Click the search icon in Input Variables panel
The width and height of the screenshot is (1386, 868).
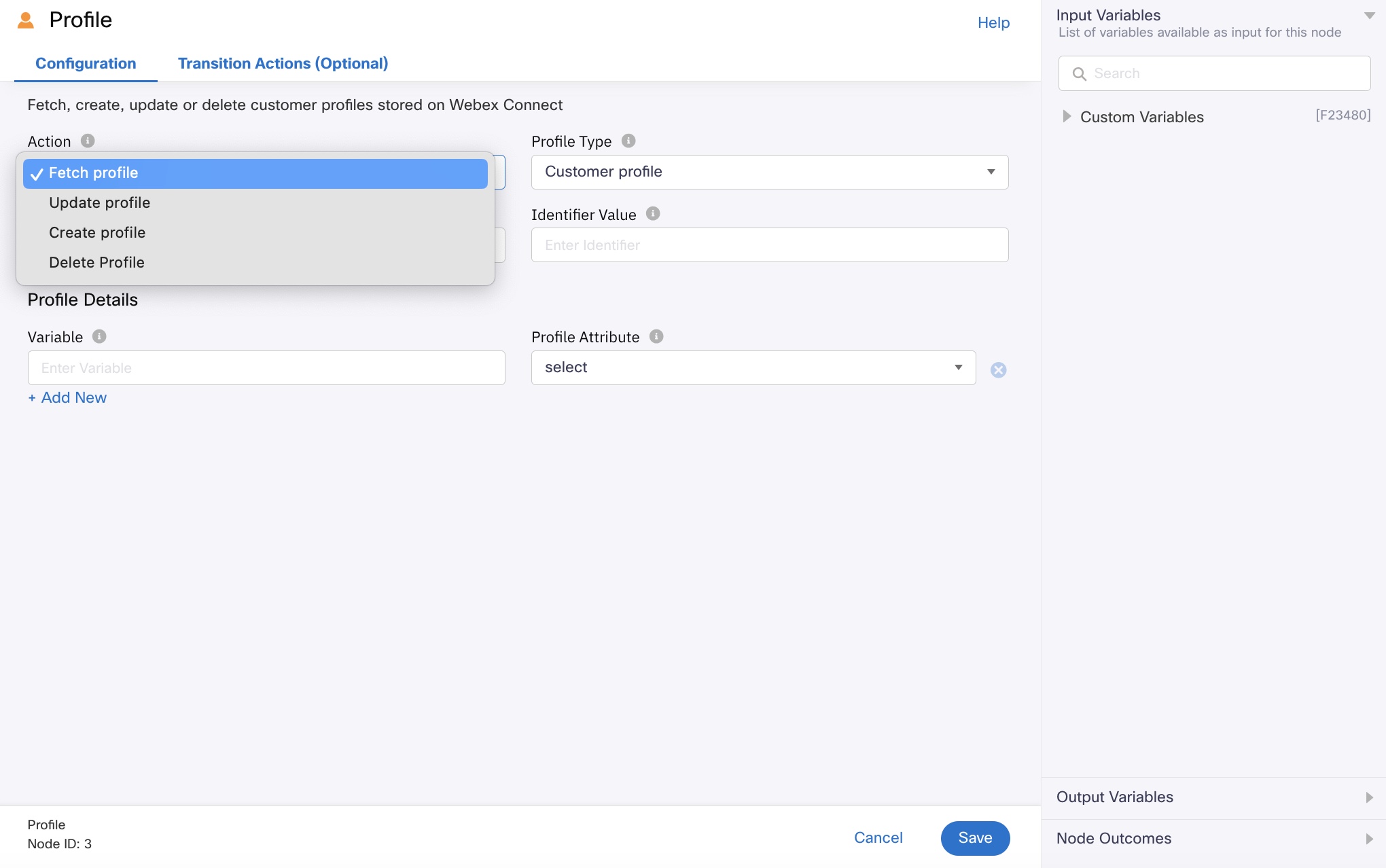pyautogui.click(x=1079, y=72)
